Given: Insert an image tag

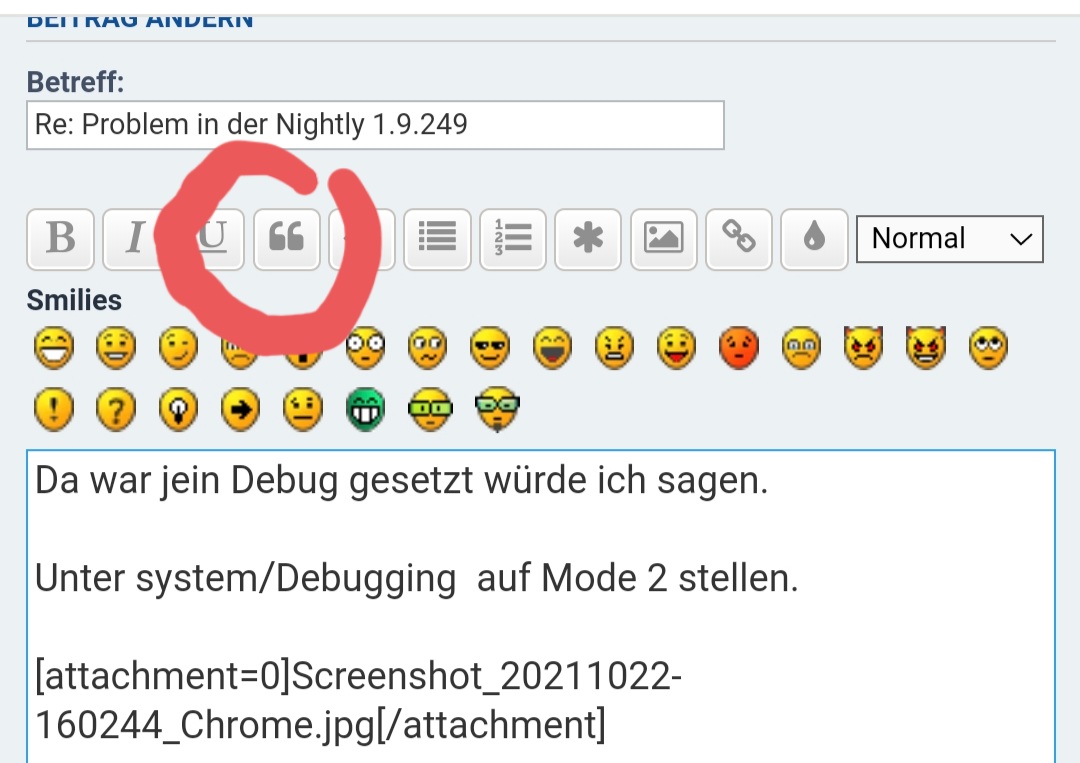Looking at the screenshot, I should click(663, 239).
